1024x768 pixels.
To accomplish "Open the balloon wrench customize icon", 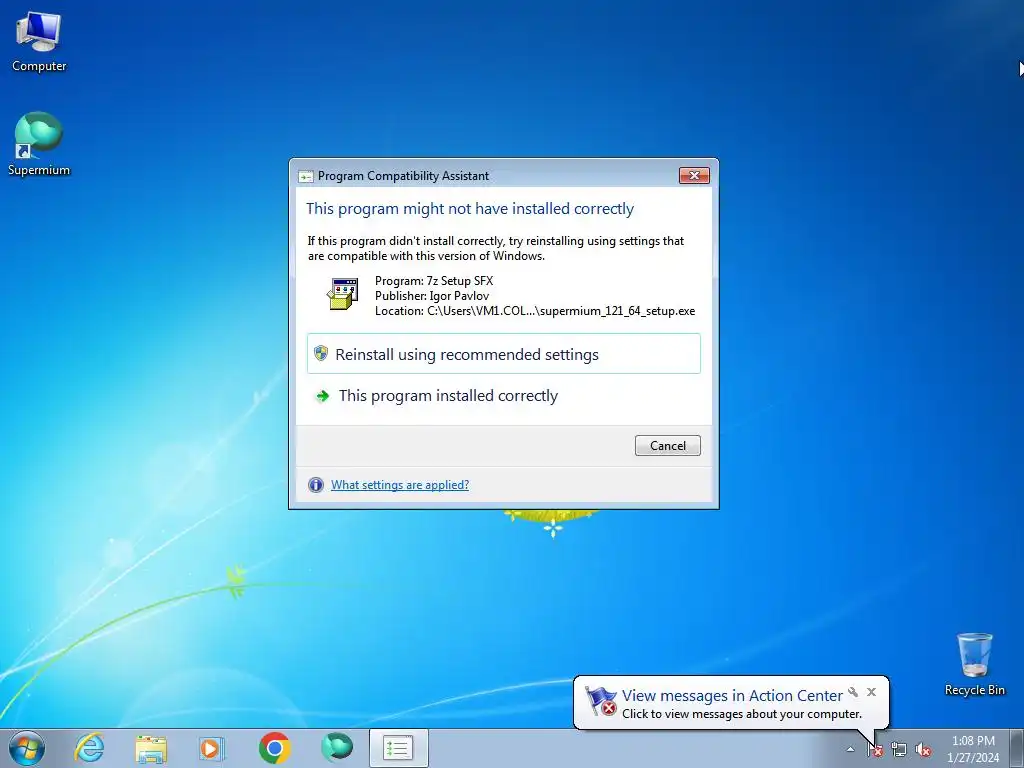I will point(853,692).
